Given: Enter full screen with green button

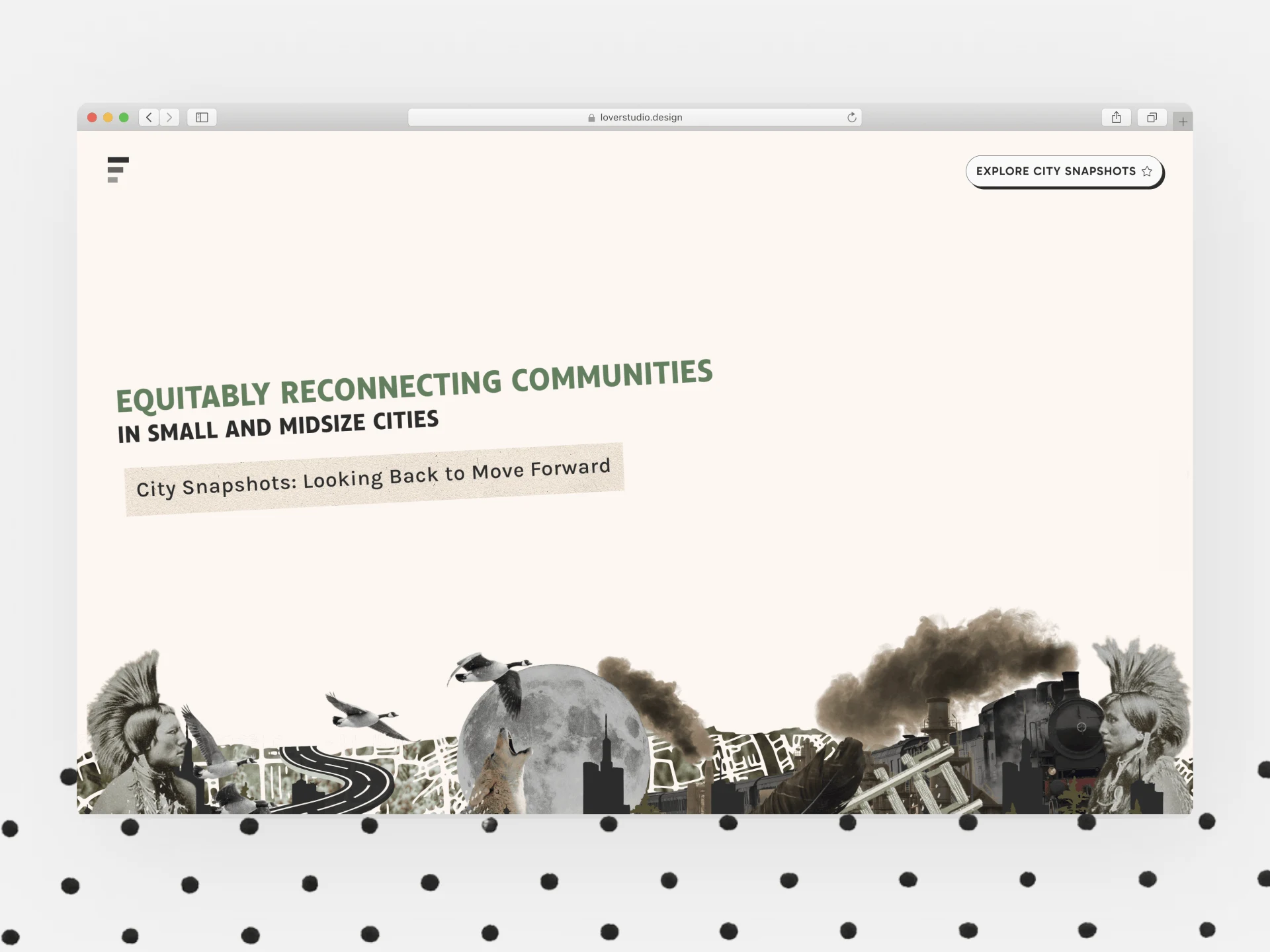Looking at the screenshot, I should tap(124, 117).
